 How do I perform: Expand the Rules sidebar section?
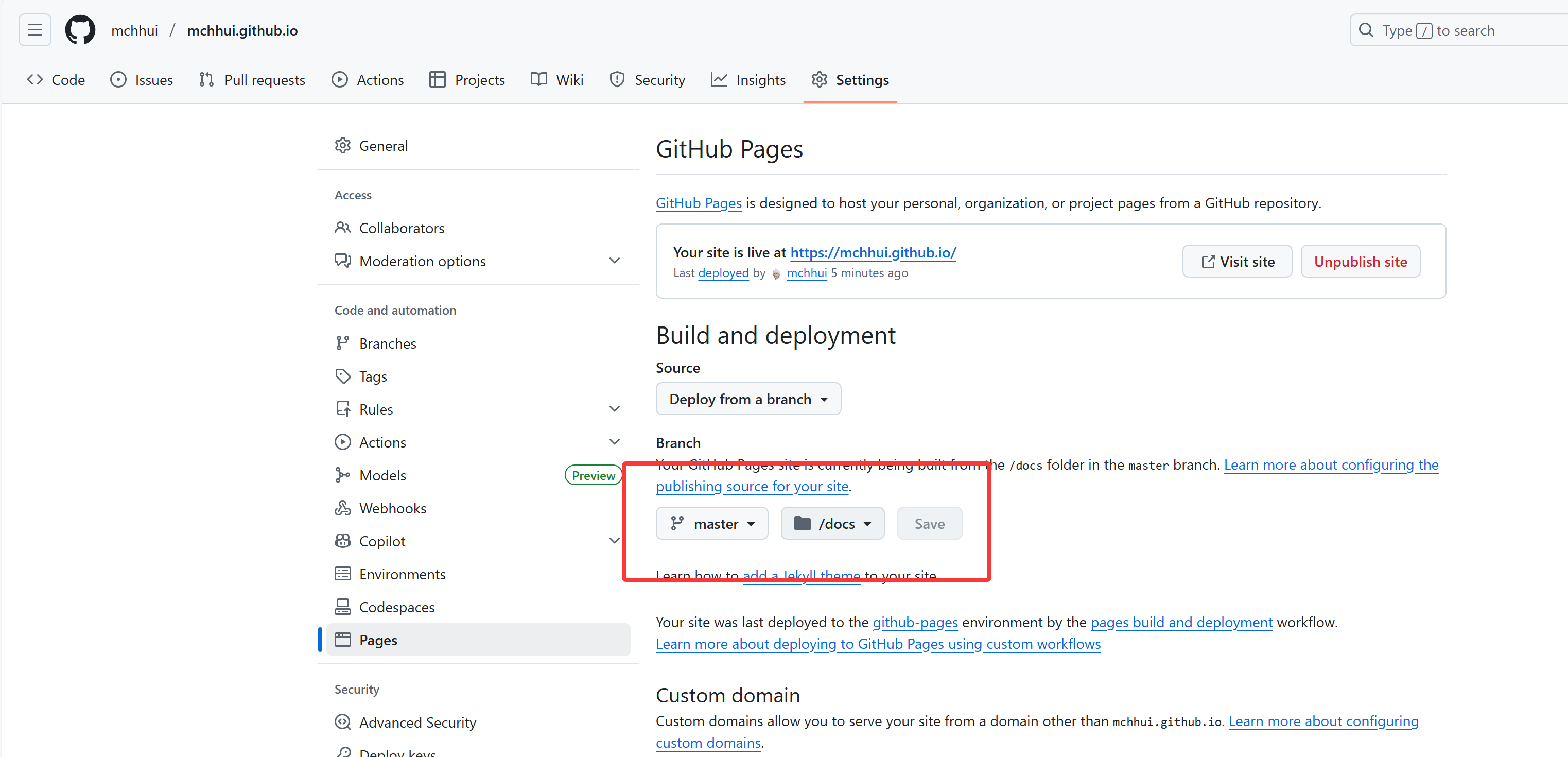pos(614,409)
